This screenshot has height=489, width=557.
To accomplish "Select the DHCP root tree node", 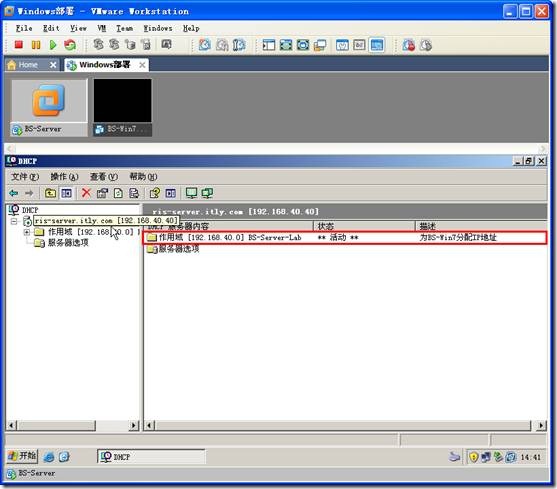I will 30,210.
